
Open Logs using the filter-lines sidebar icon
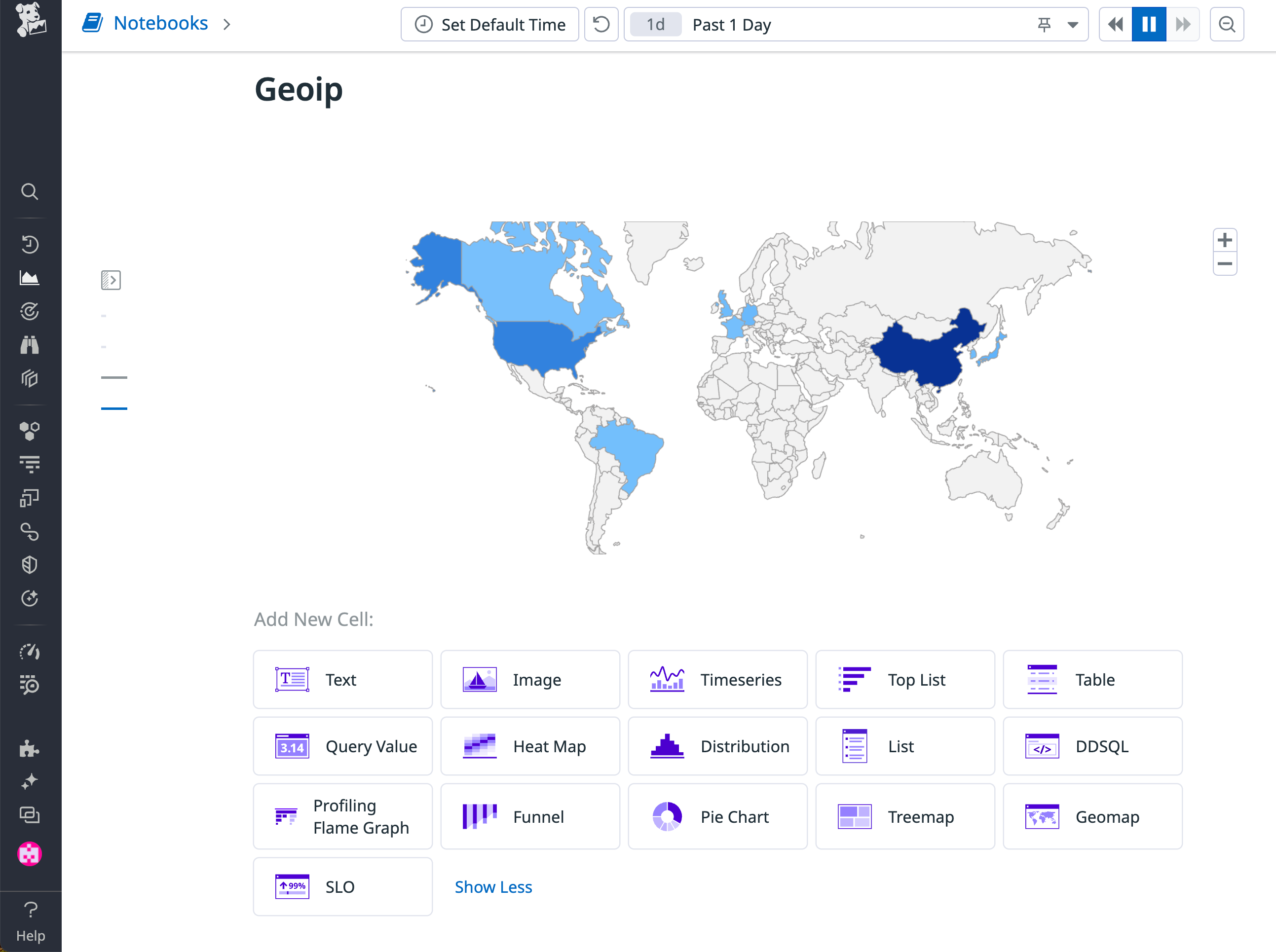(30, 463)
